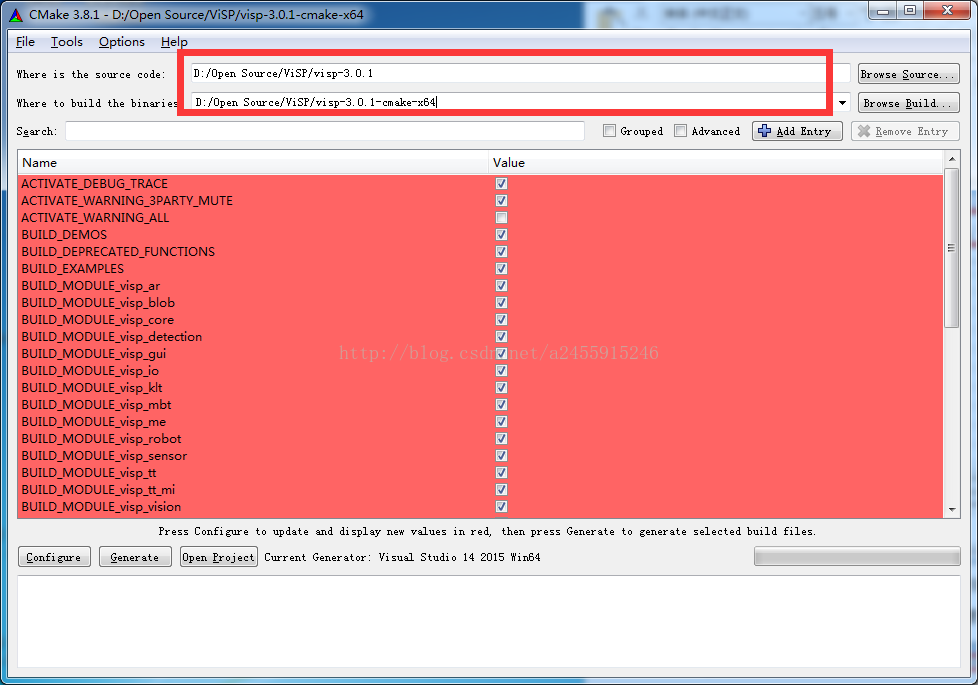The height and width of the screenshot is (685, 978).
Task: Select the BUILD_DEMOS entry name
Action: [64, 235]
